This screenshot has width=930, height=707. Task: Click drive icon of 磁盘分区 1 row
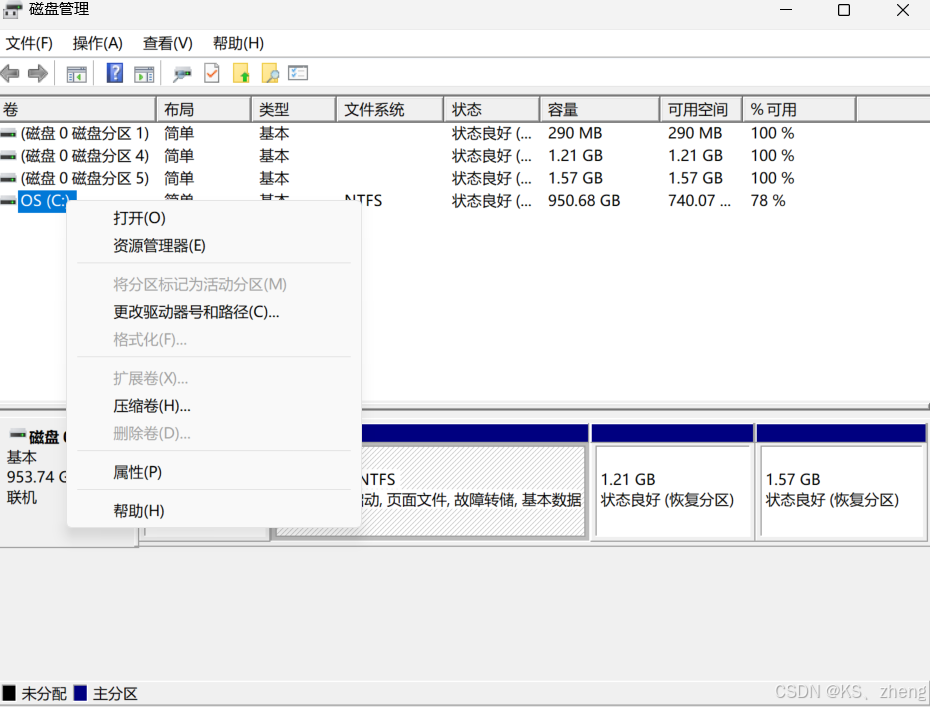8,133
